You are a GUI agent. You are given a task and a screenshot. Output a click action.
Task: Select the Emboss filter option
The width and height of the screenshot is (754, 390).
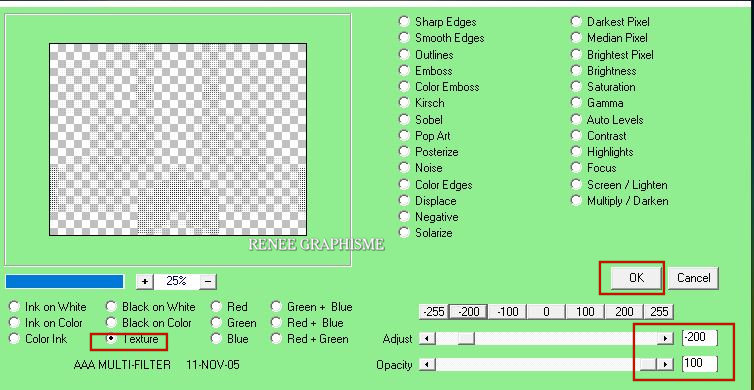(427, 71)
